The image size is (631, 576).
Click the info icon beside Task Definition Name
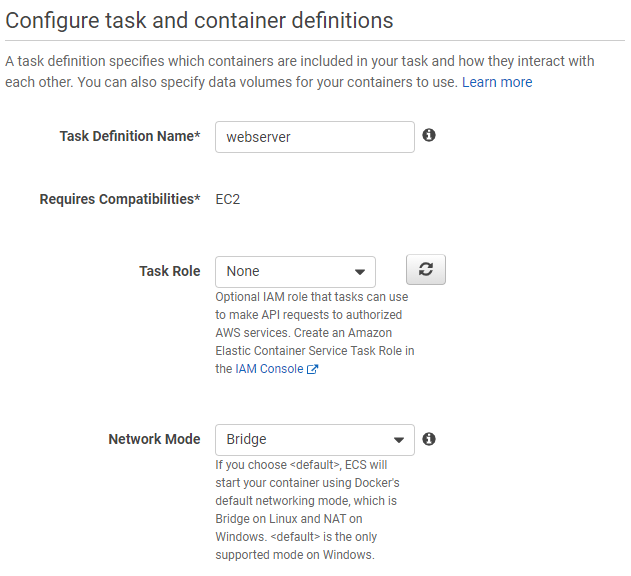[x=429, y=135]
